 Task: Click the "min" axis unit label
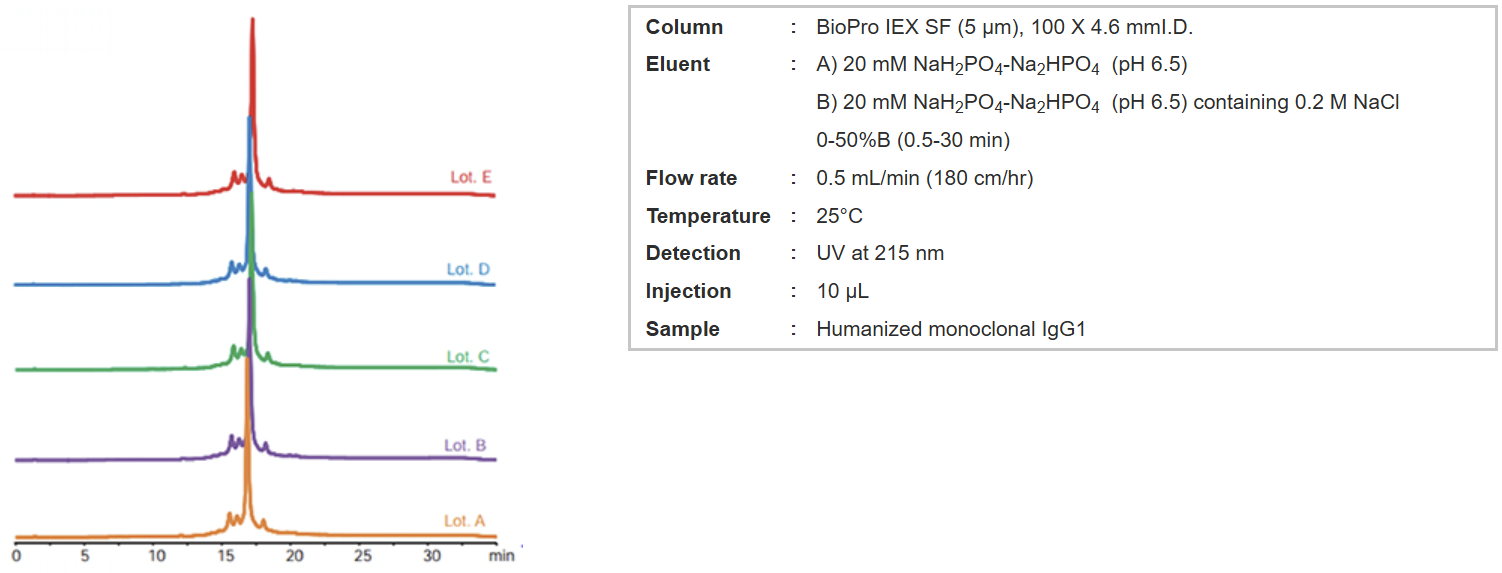(501, 555)
